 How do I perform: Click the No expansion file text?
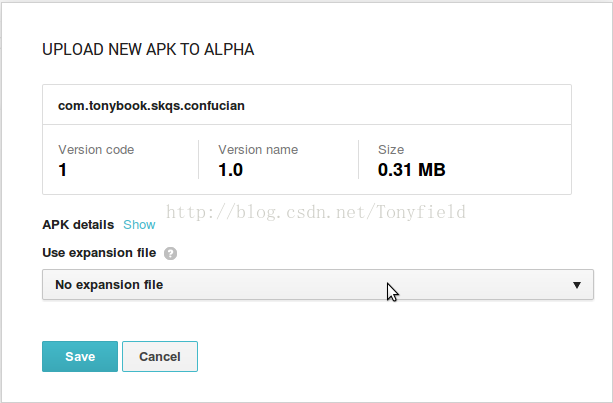pos(109,285)
